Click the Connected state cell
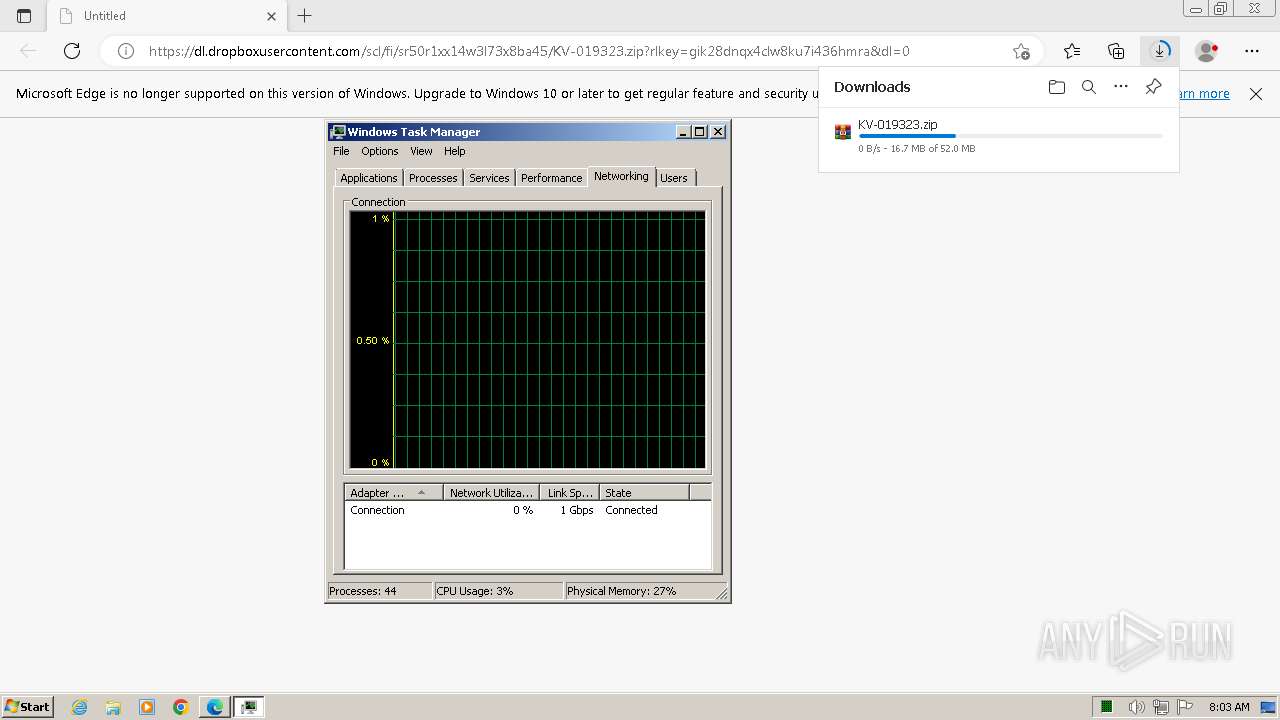The height and width of the screenshot is (720, 1280). click(631, 510)
